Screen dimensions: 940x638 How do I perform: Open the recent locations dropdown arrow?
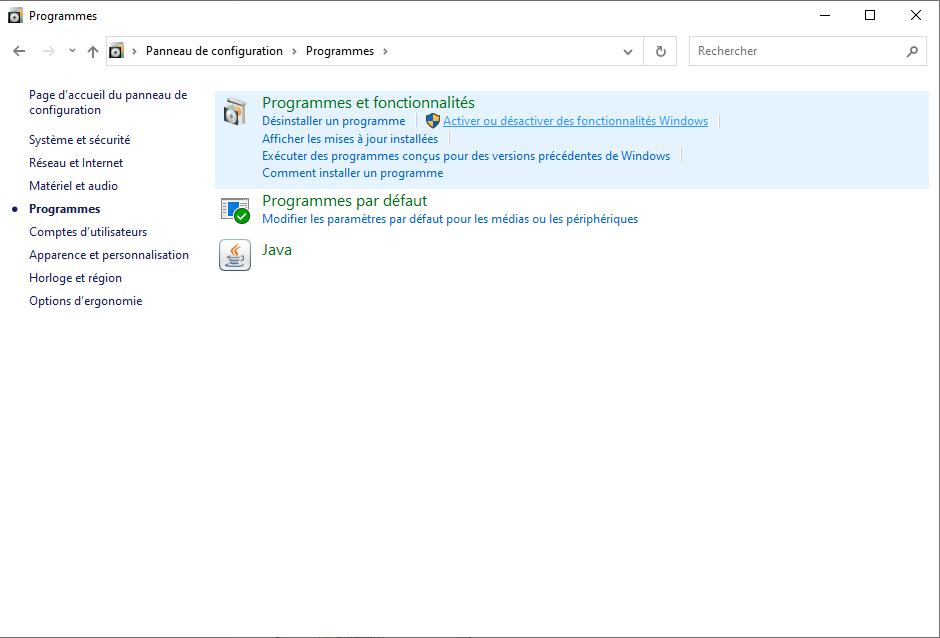click(72, 51)
